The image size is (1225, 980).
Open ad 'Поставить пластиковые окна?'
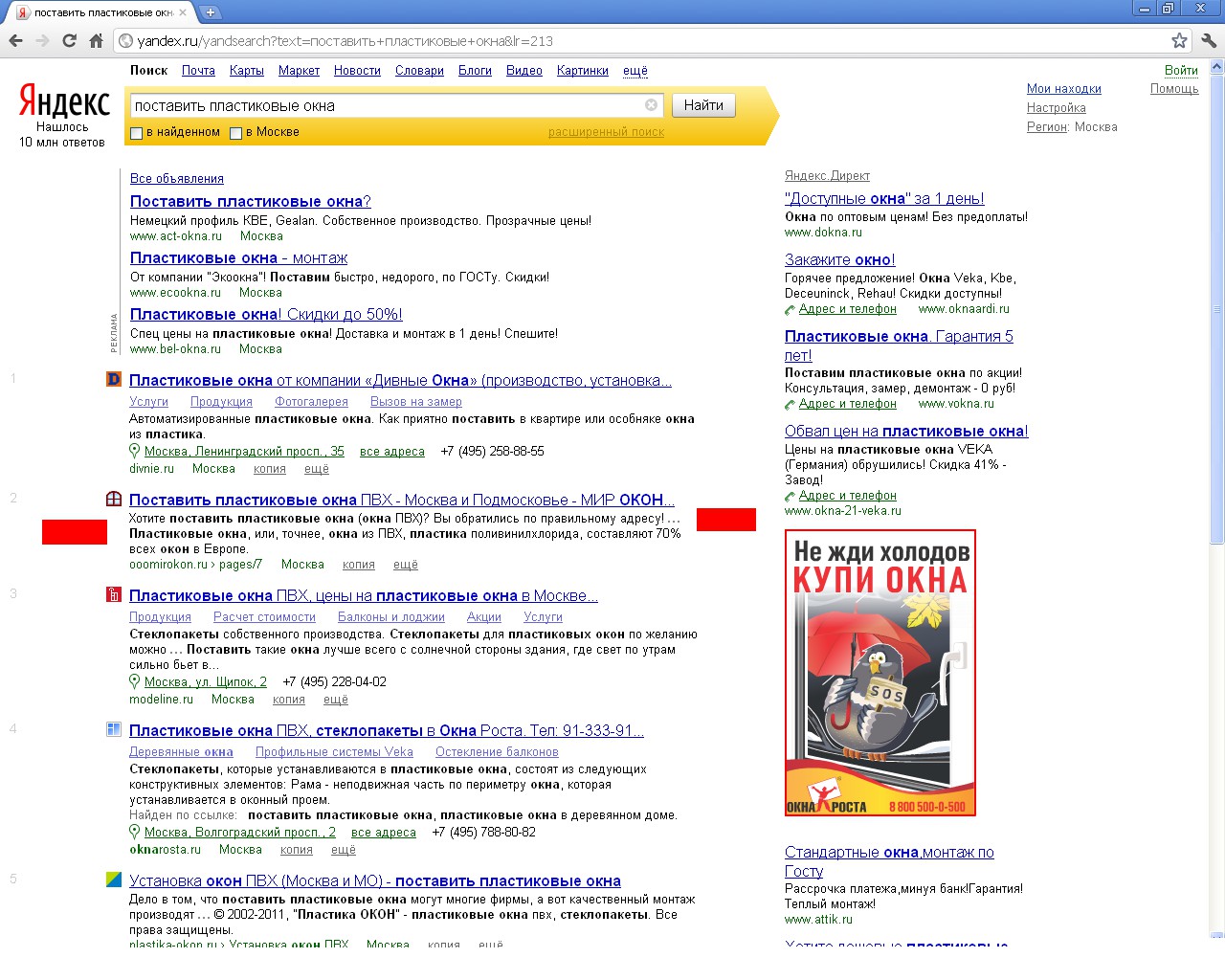[251, 201]
